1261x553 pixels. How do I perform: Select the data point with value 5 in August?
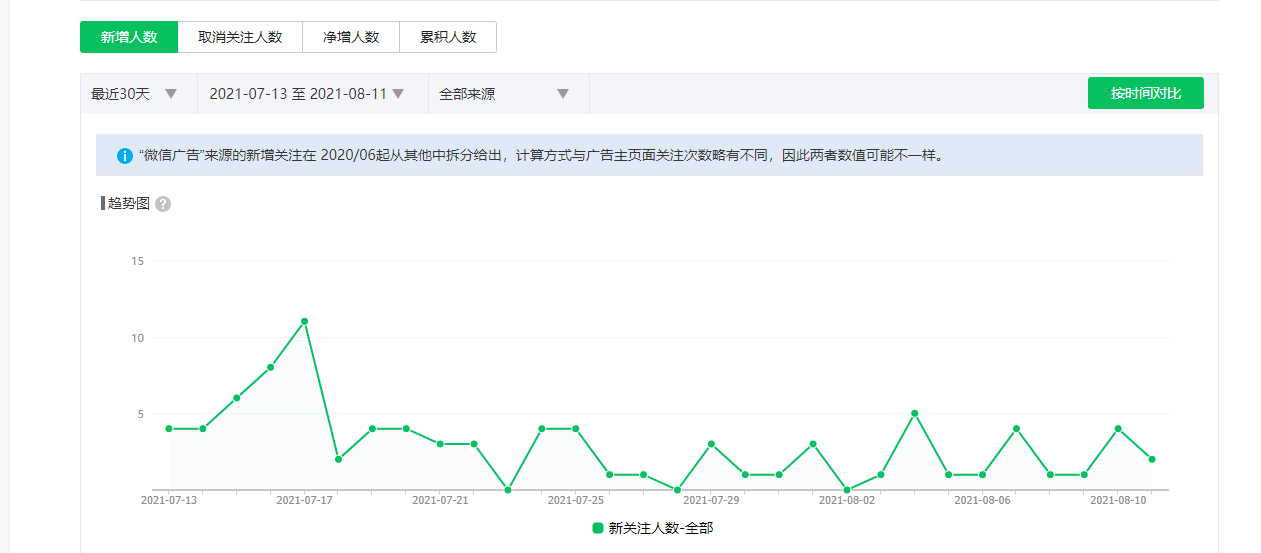point(914,413)
